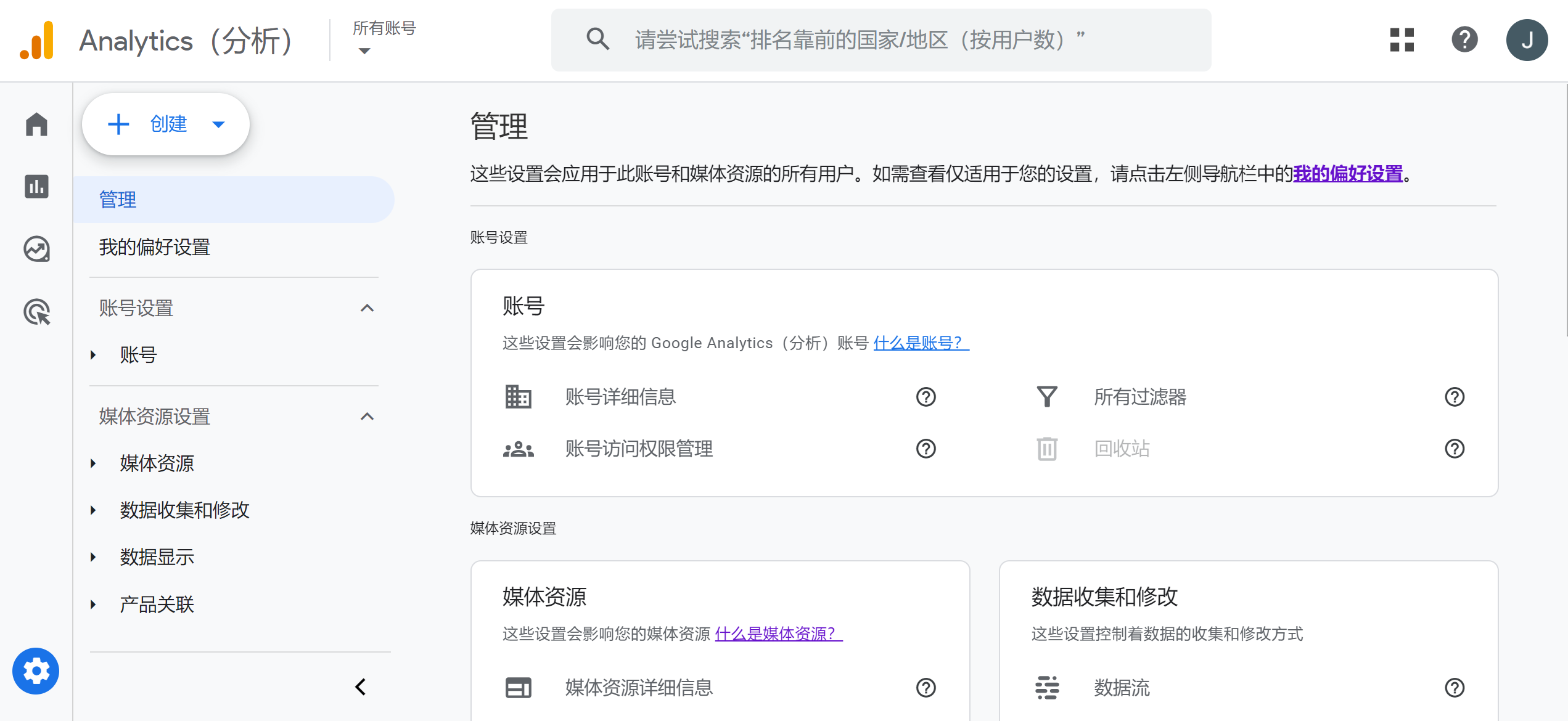
Task: Show help for 账号访问权限管理
Action: click(926, 449)
